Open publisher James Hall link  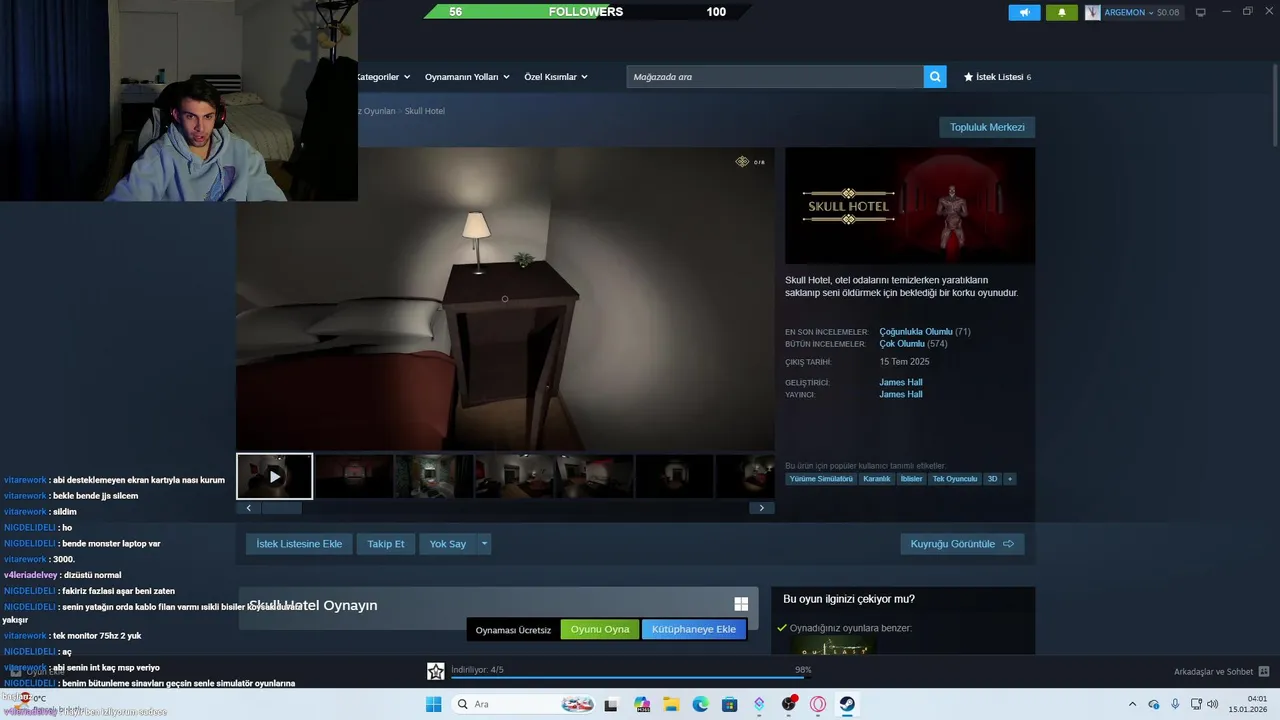tap(901, 394)
